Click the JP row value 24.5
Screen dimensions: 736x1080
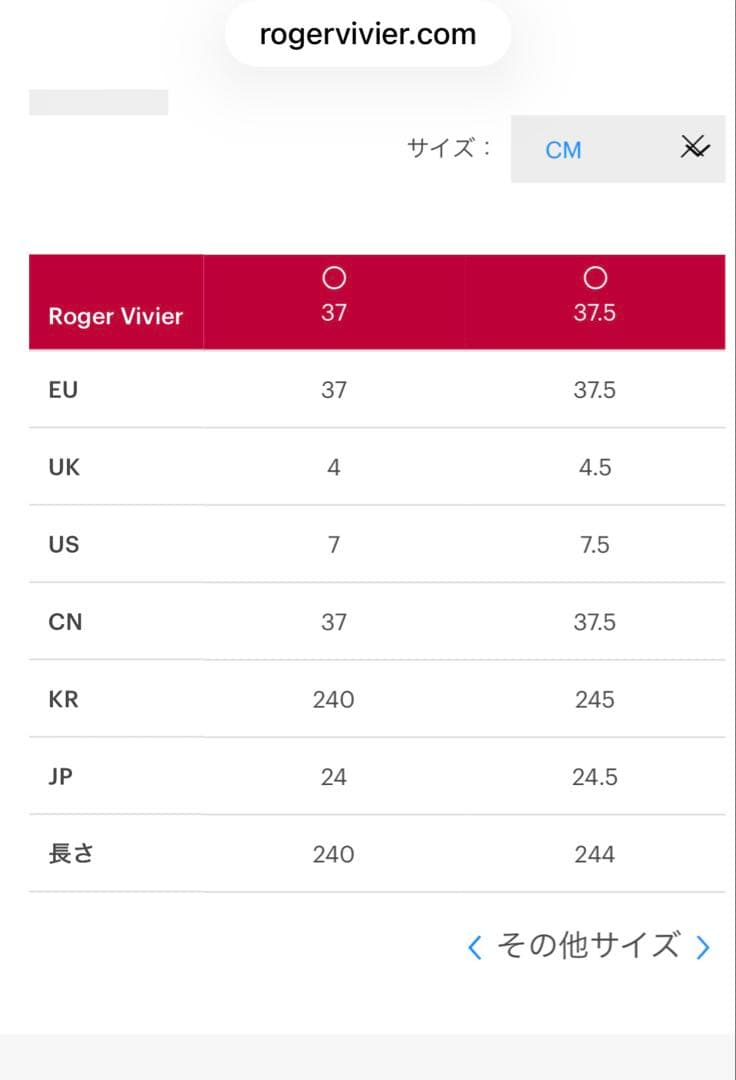(x=595, y=777)
